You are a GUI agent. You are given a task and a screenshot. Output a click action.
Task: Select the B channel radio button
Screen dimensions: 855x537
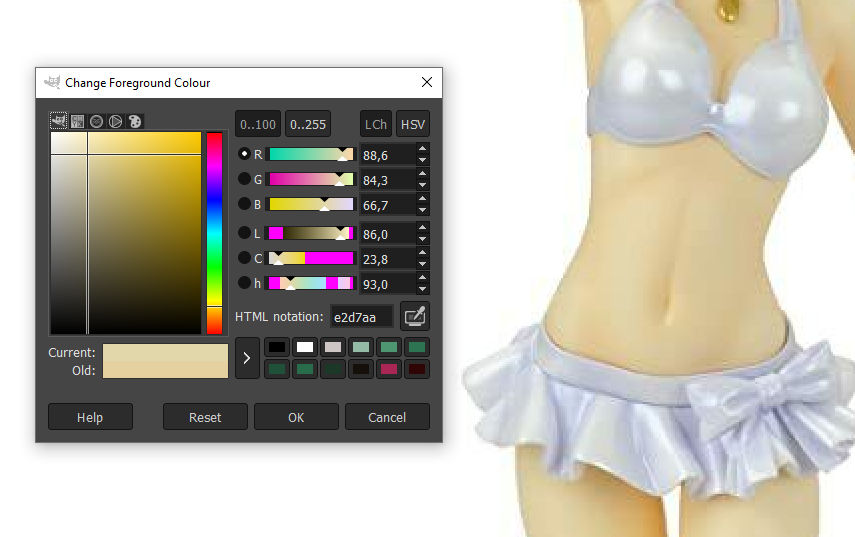(x=245, y=204)
